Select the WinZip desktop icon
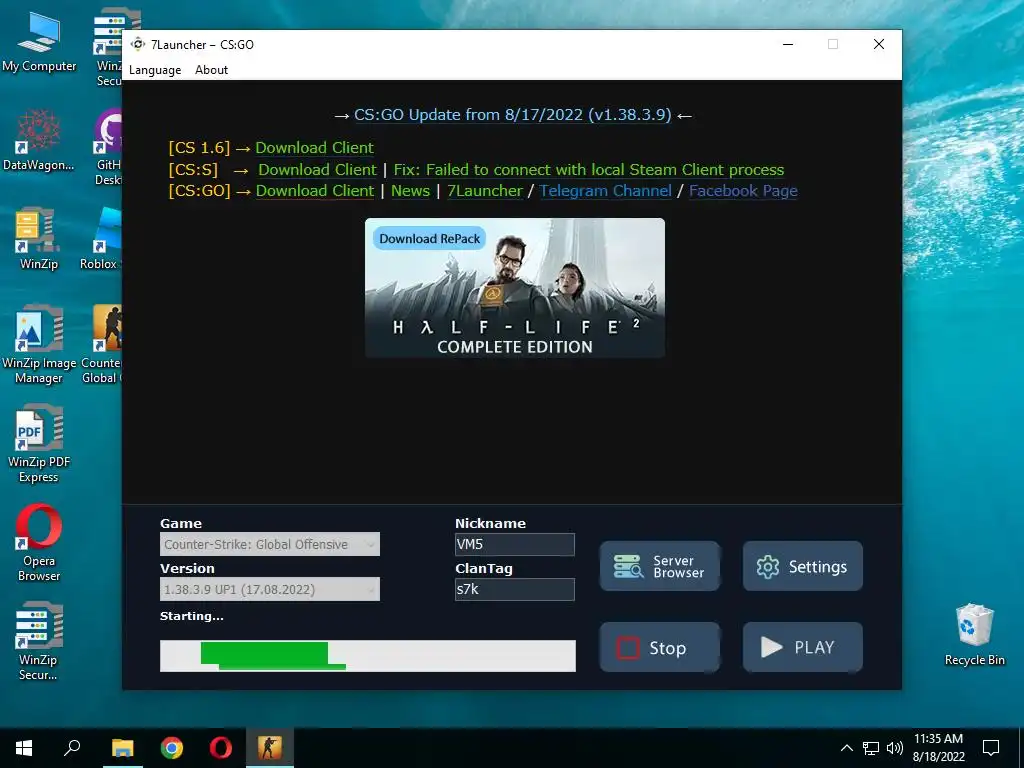 click(x=39, y=240)
